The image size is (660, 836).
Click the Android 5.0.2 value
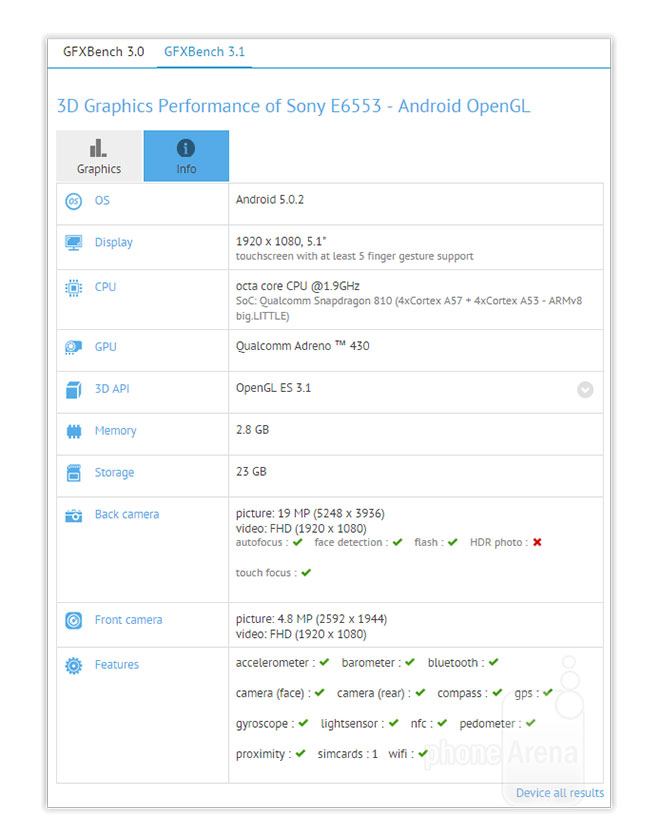[x=270, y=199]
